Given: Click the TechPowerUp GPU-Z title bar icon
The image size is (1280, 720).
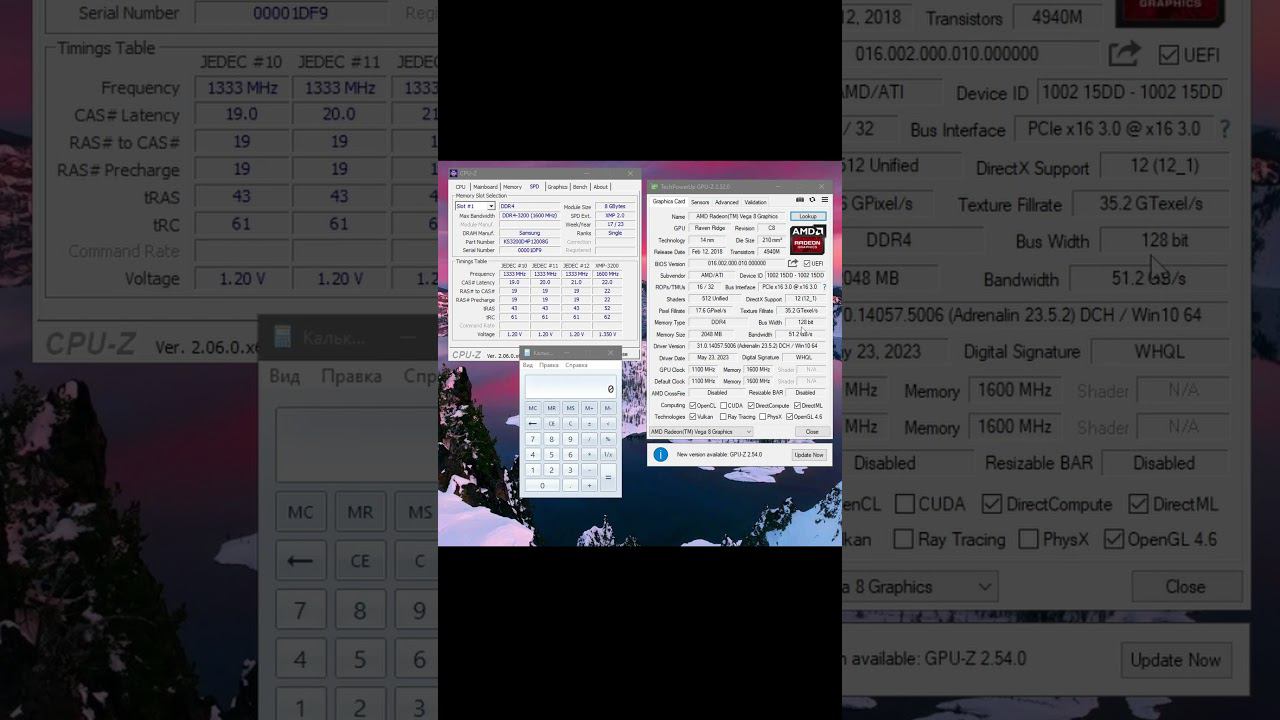Looking at the screenshot, I should coord(654,187).
